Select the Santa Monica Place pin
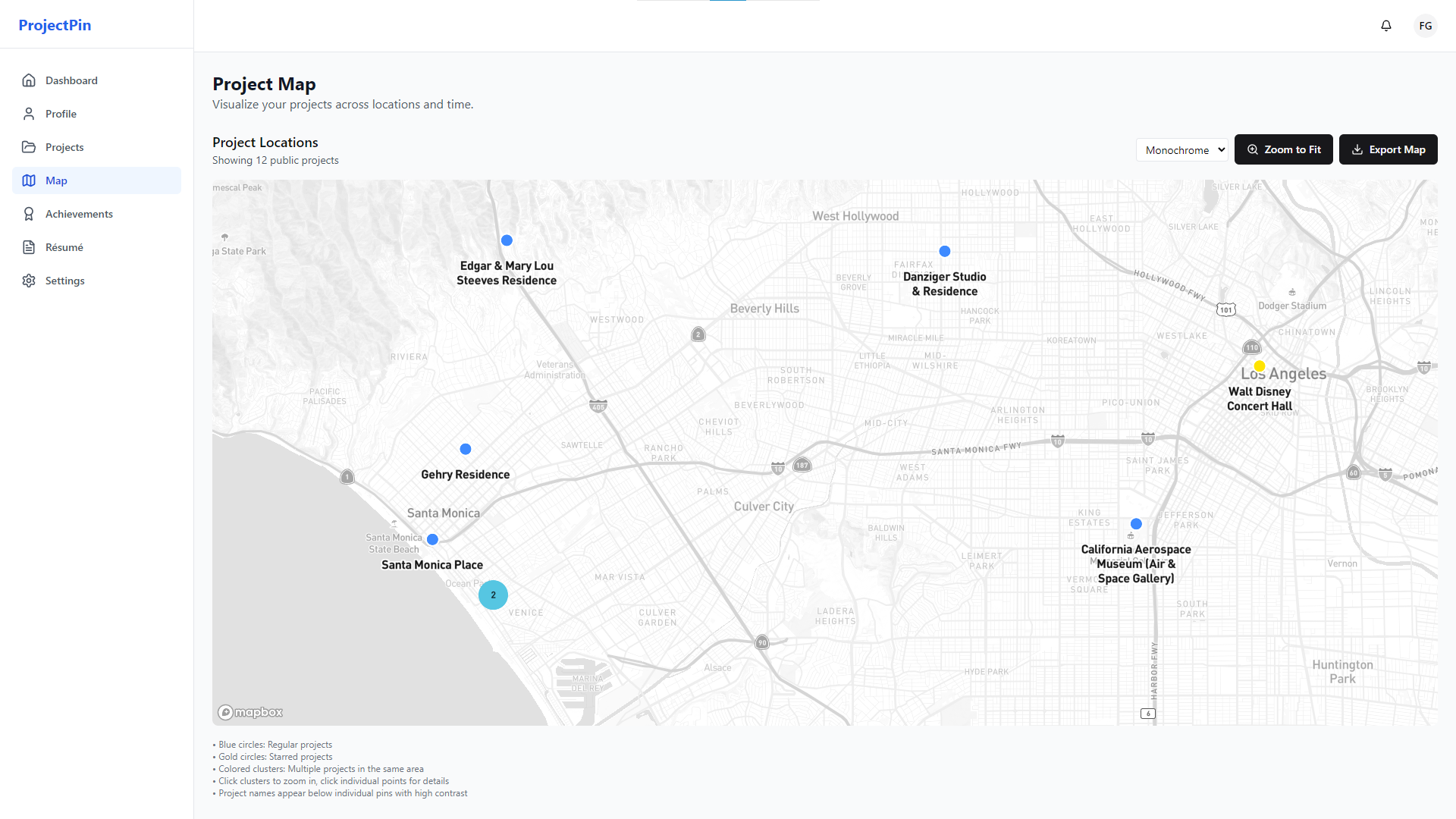Screen dimensions: 1456x819 click(x=432, y=539)
